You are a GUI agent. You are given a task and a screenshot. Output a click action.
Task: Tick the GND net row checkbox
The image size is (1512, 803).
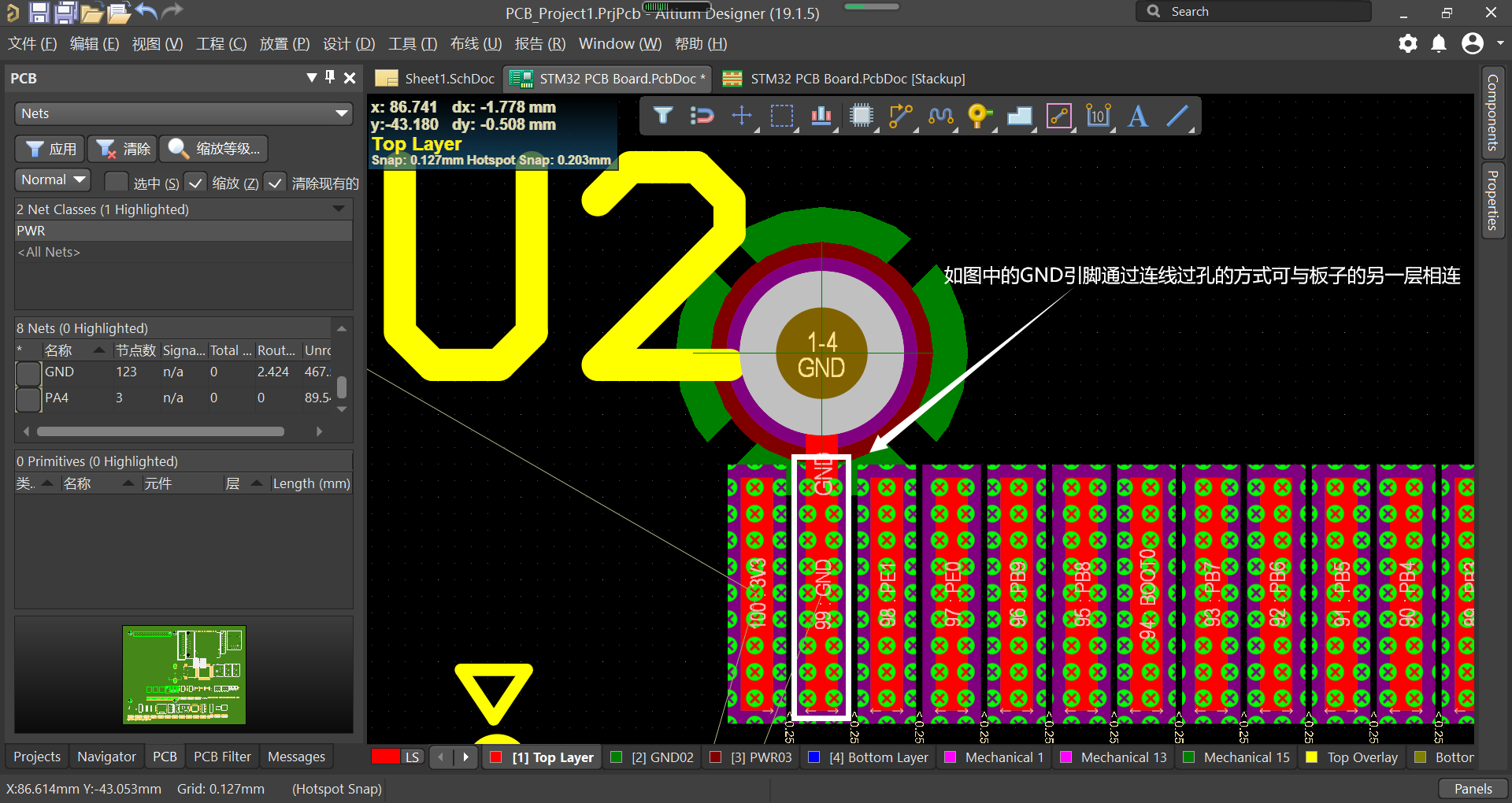(28, 372)
